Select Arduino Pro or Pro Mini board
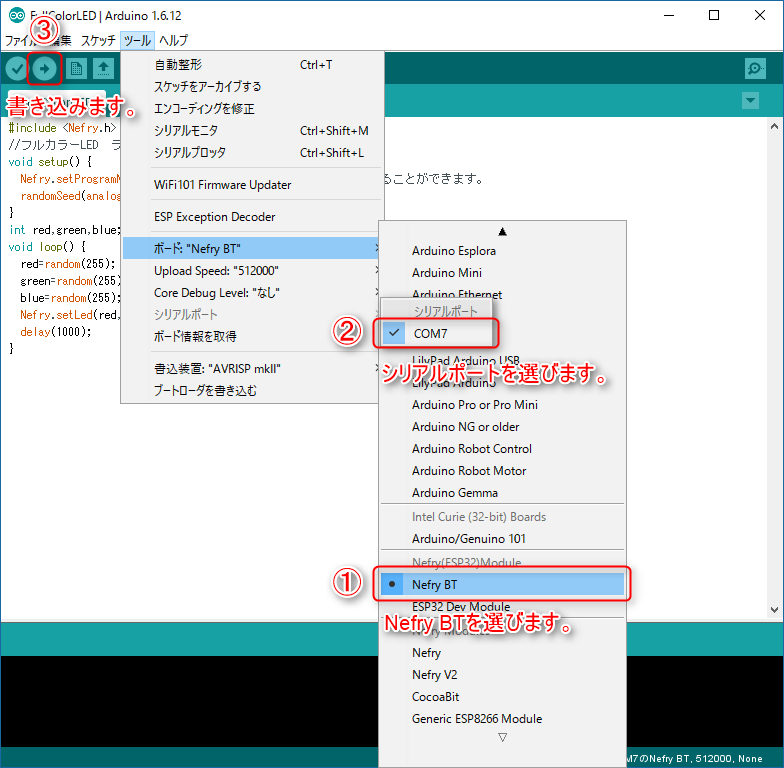The height and width of the screenshot is (768, 784). (x=502, y=404)
